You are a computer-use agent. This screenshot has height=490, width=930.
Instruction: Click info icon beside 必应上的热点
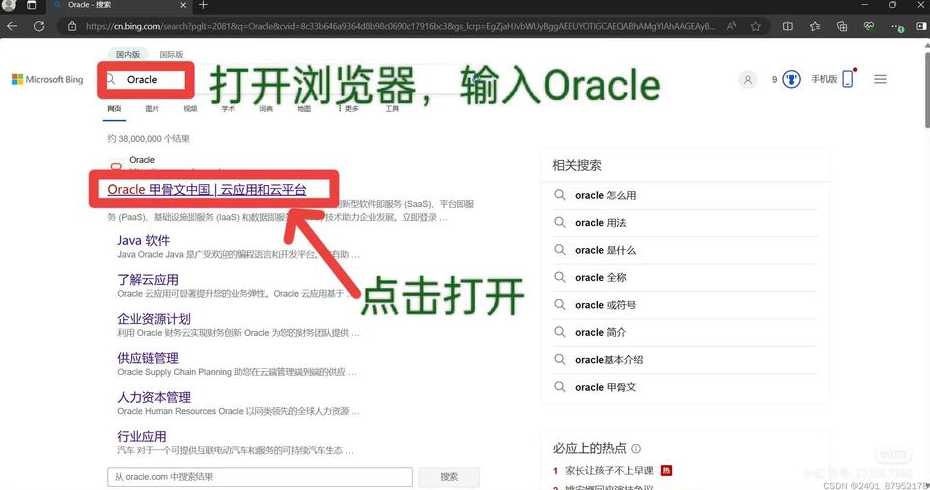pos(636,448)
